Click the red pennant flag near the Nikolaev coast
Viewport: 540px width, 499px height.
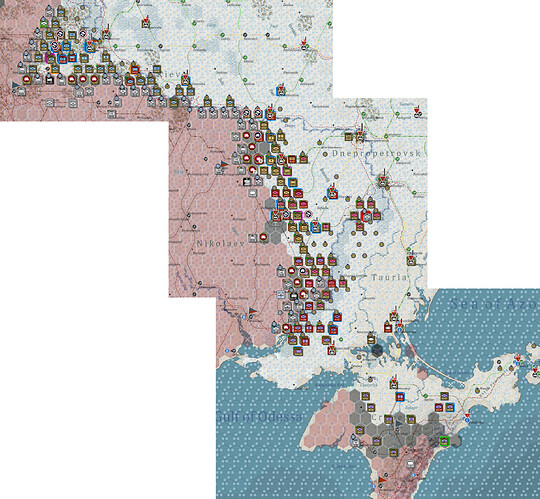(252, 311)
